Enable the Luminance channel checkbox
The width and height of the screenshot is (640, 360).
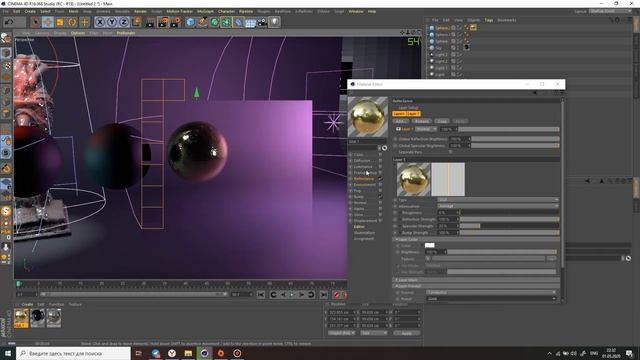pyautogui.click(x=380, y=167)
